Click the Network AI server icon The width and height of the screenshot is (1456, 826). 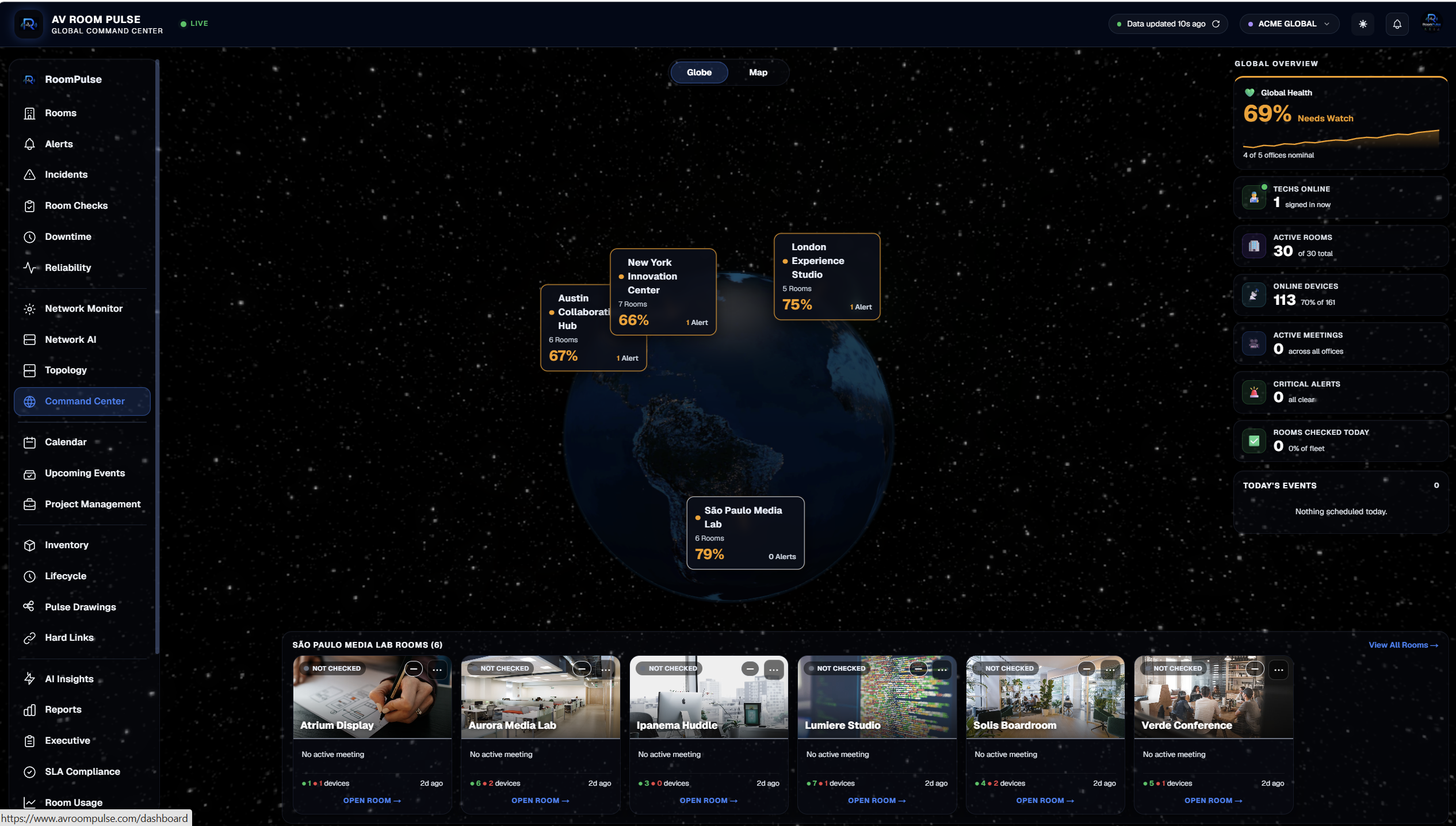coord(29,340)
